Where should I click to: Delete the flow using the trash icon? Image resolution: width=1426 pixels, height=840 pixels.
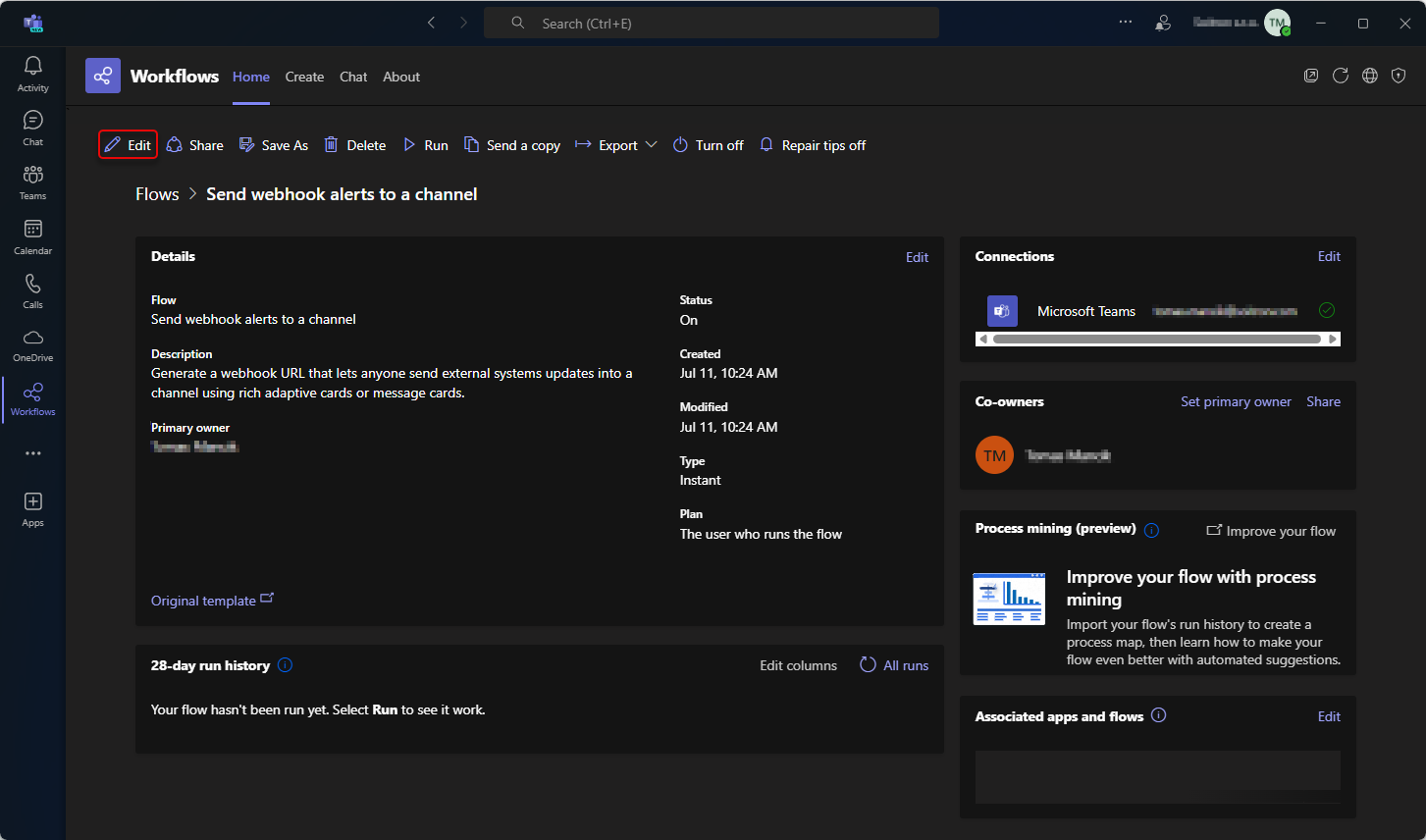(354, 144)
